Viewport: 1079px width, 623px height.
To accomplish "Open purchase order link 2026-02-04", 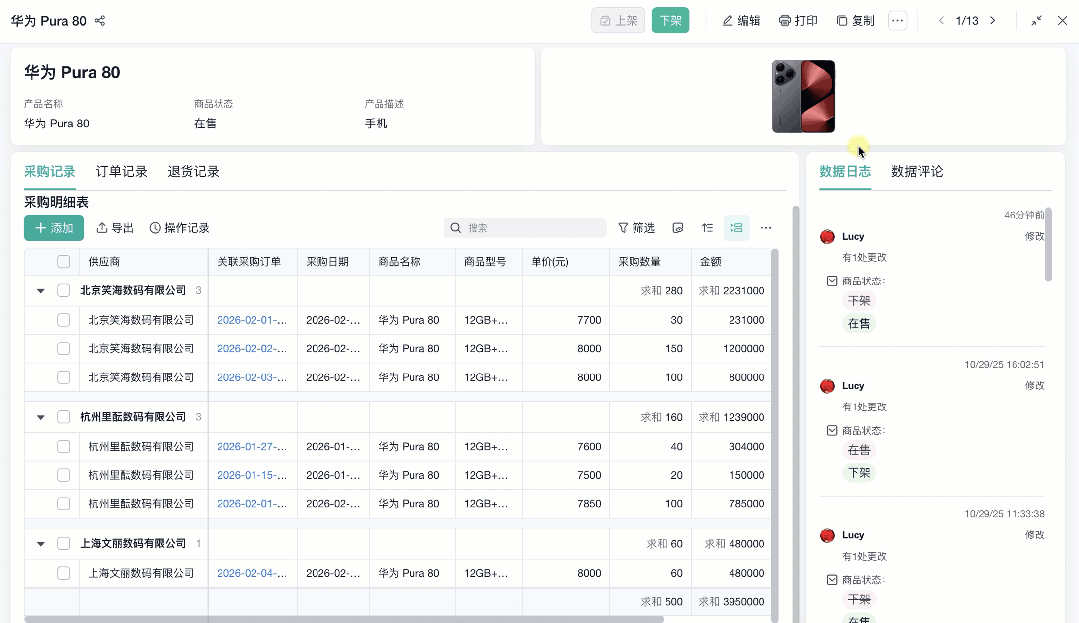I will coord(252,573).
